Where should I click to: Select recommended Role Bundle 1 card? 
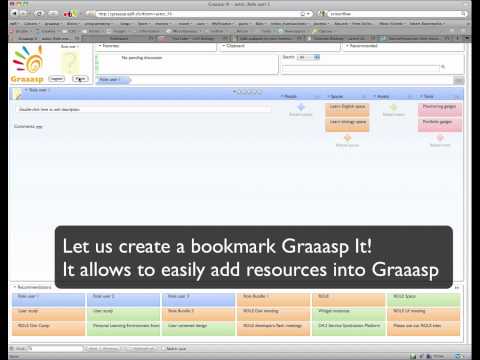274,299
